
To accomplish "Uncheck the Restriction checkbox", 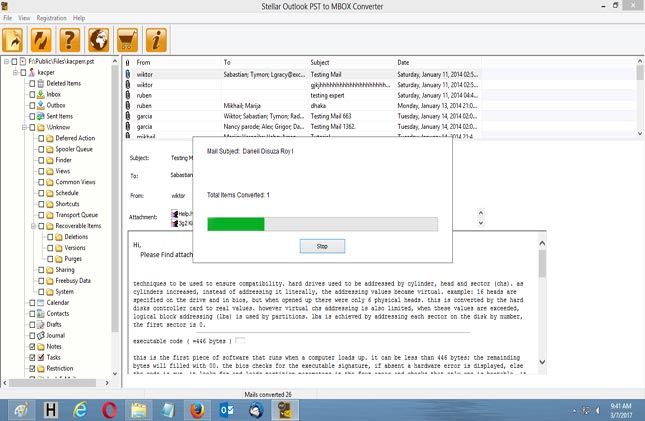I will point(32,368).
